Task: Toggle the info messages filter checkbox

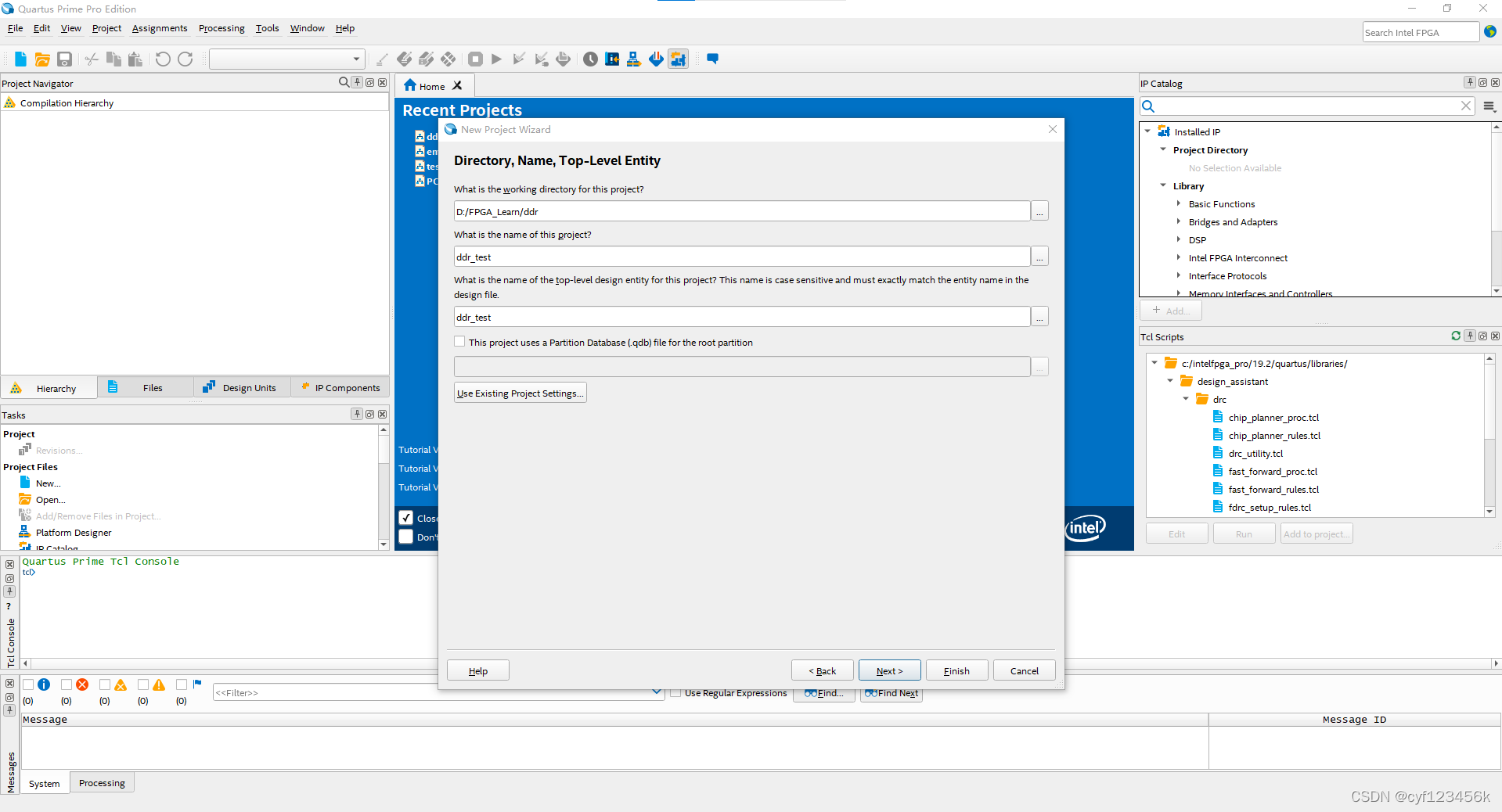Action: point(28,684)
